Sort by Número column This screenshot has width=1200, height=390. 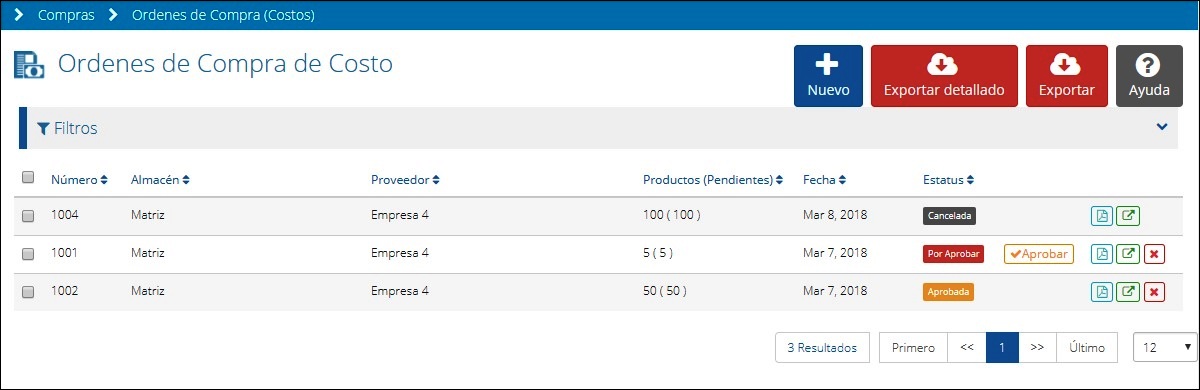click(80, 180)
